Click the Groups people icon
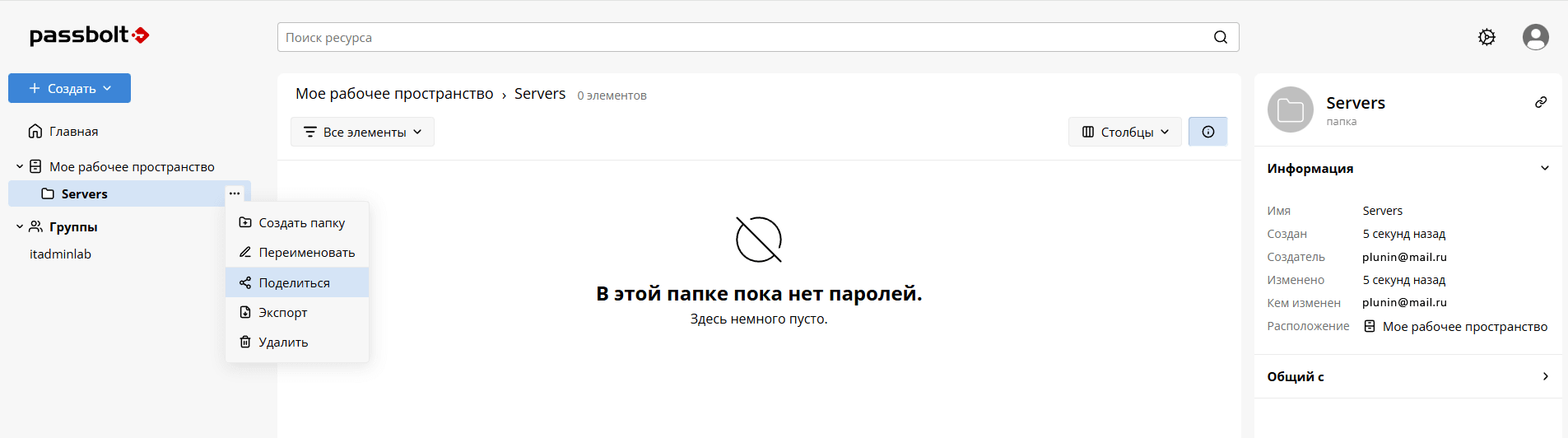Viewport: 1568px width, 438px height. click(x=35, y=226)
